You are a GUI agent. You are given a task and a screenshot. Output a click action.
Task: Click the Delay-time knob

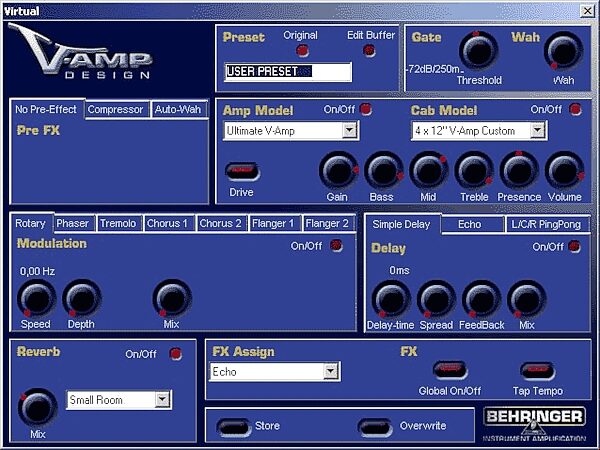391,299
